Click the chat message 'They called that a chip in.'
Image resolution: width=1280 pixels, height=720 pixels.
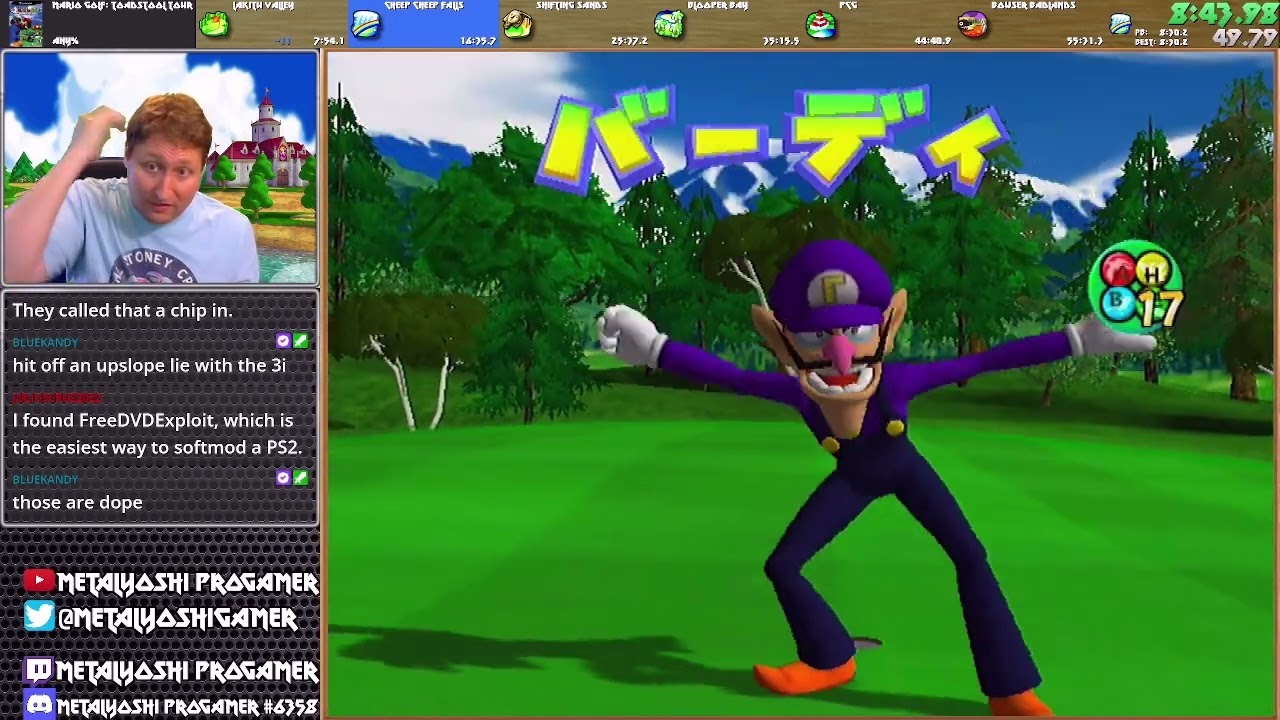122,311
